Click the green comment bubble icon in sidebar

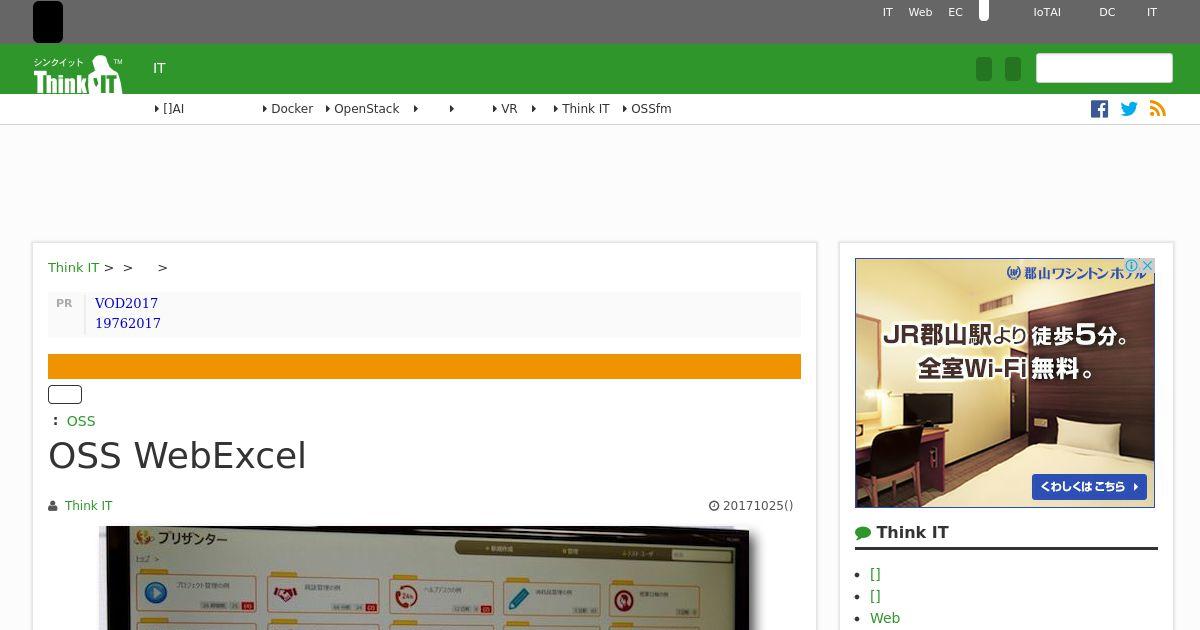(863, 533)
